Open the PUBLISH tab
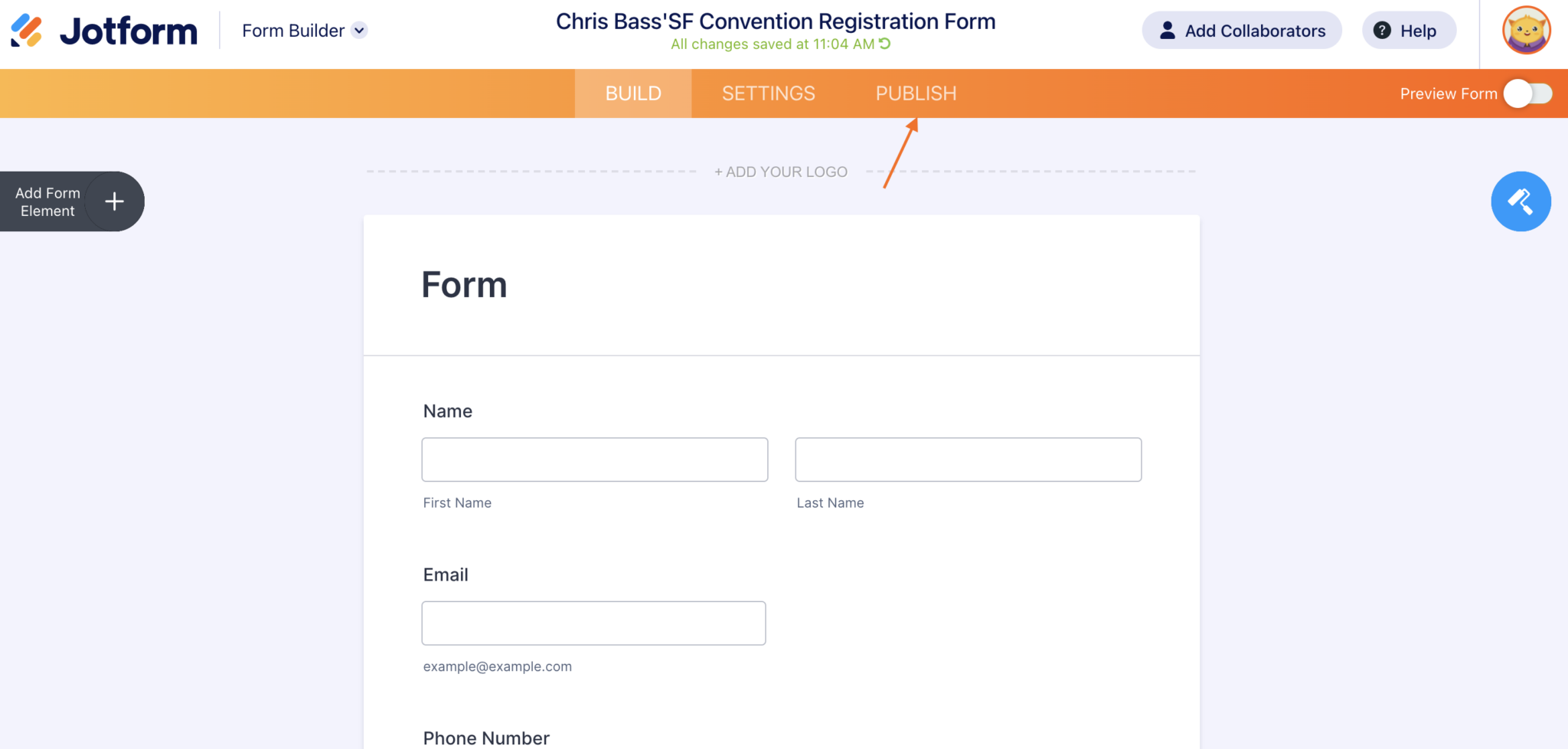 coord(916,93)
